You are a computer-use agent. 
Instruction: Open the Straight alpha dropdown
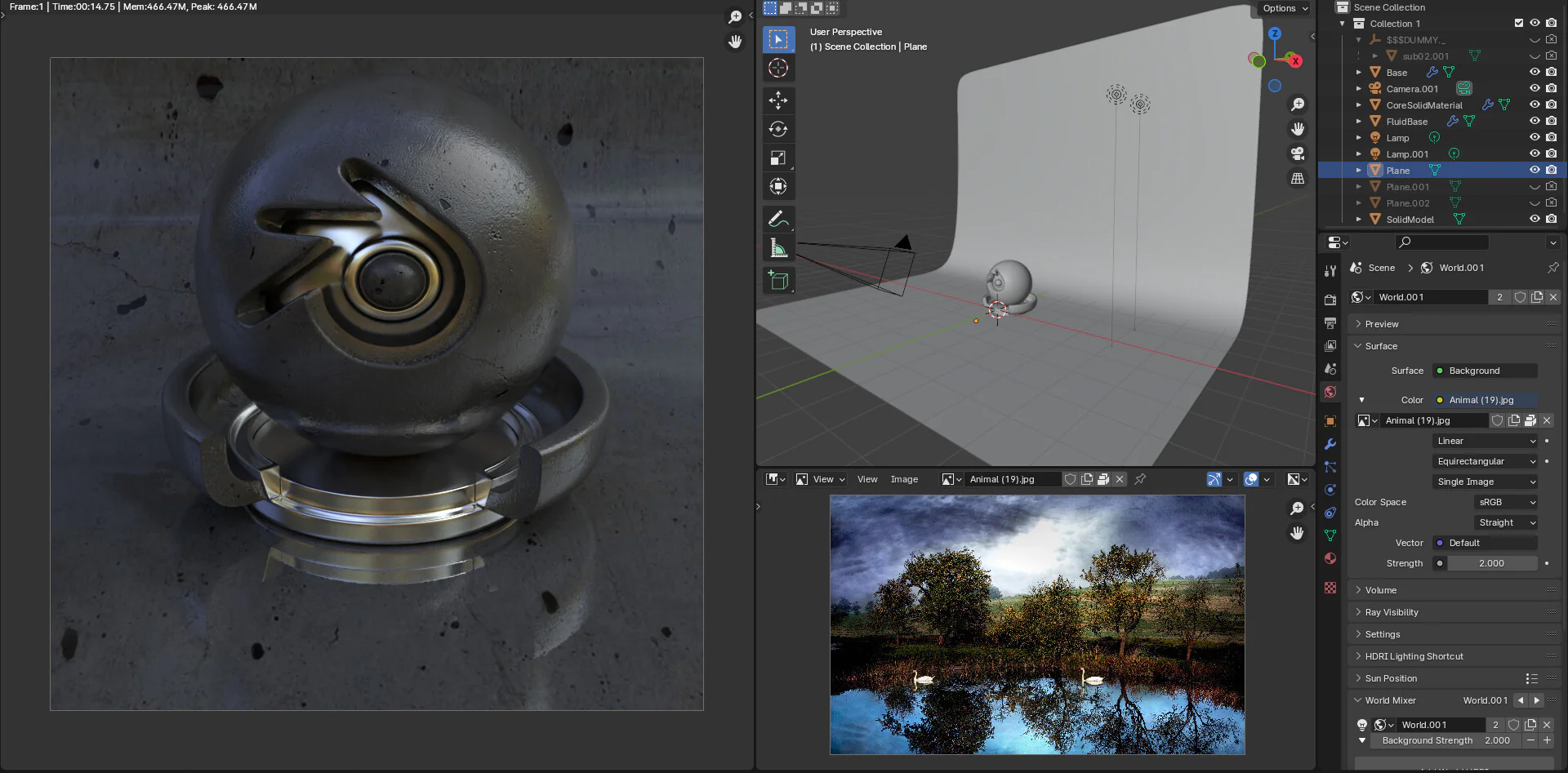click(x=1506, y=522)
